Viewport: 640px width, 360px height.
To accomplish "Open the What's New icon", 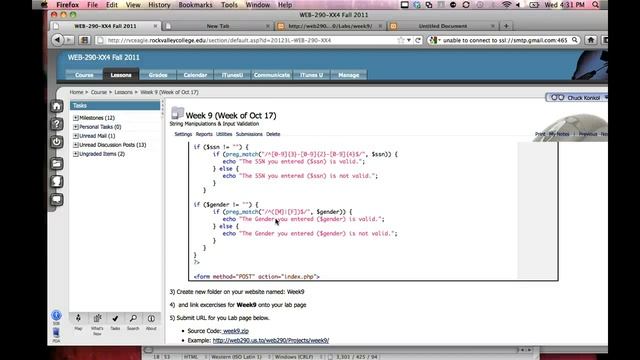I will tap(97, 318).
